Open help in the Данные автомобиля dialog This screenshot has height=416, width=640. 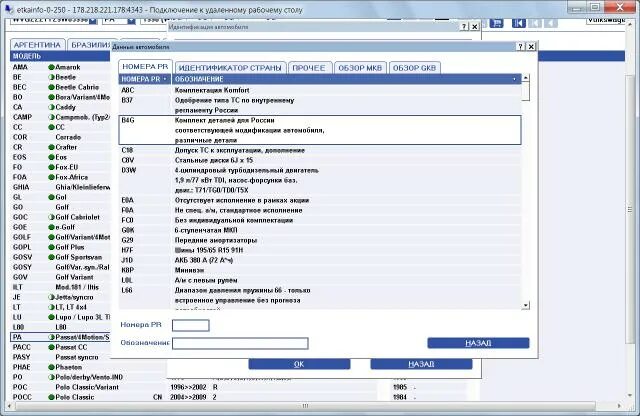point(520,47)
